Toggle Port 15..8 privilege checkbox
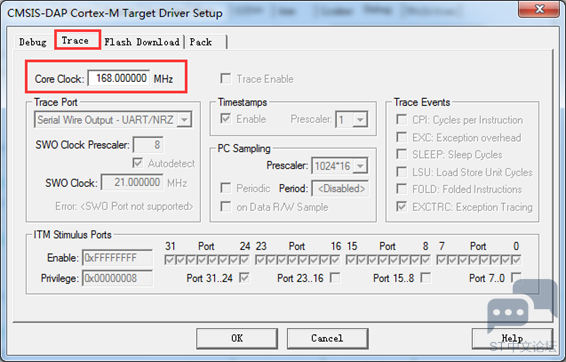Viewport: 566px width, 362px height. pos(426,278)
